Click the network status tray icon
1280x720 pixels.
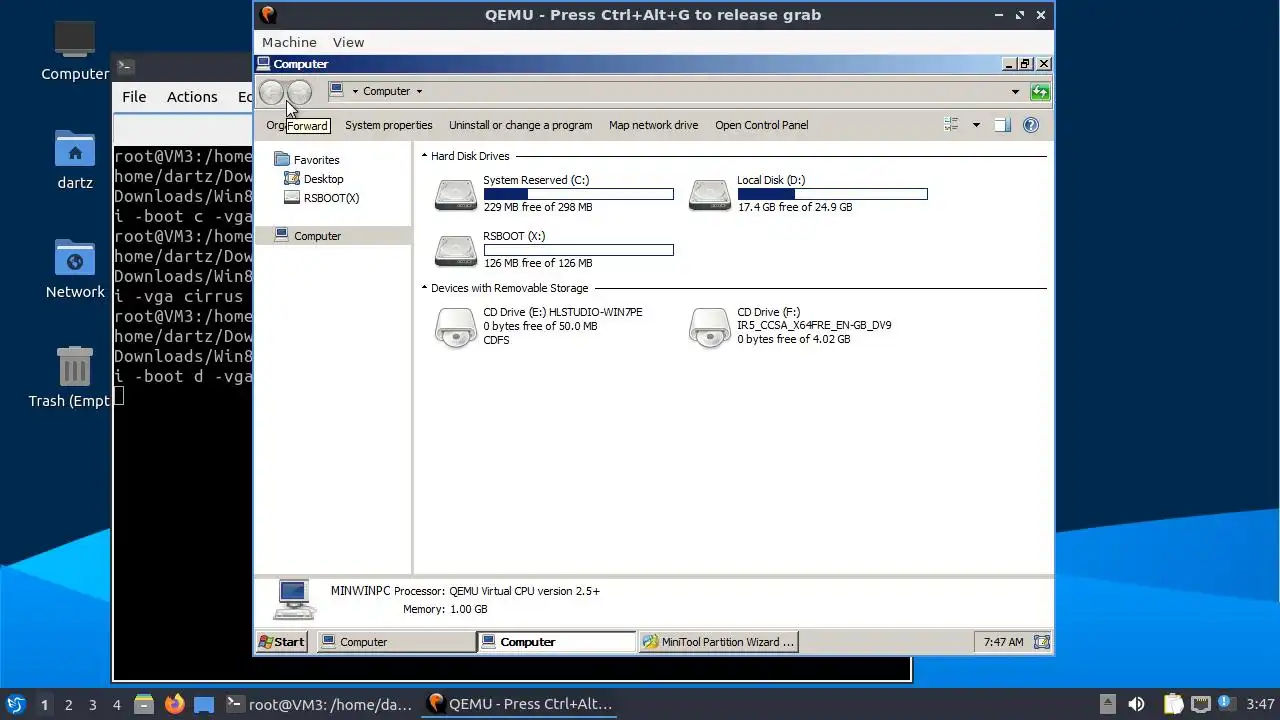1200,704
